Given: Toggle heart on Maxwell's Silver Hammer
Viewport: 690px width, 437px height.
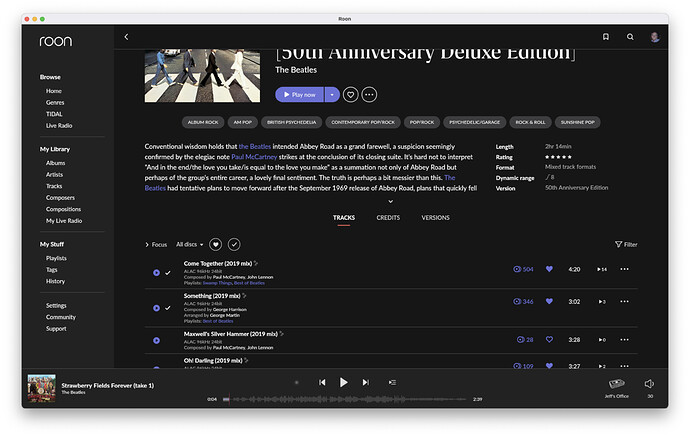Looking at the screenshot, I should click(x=549, y=339).
